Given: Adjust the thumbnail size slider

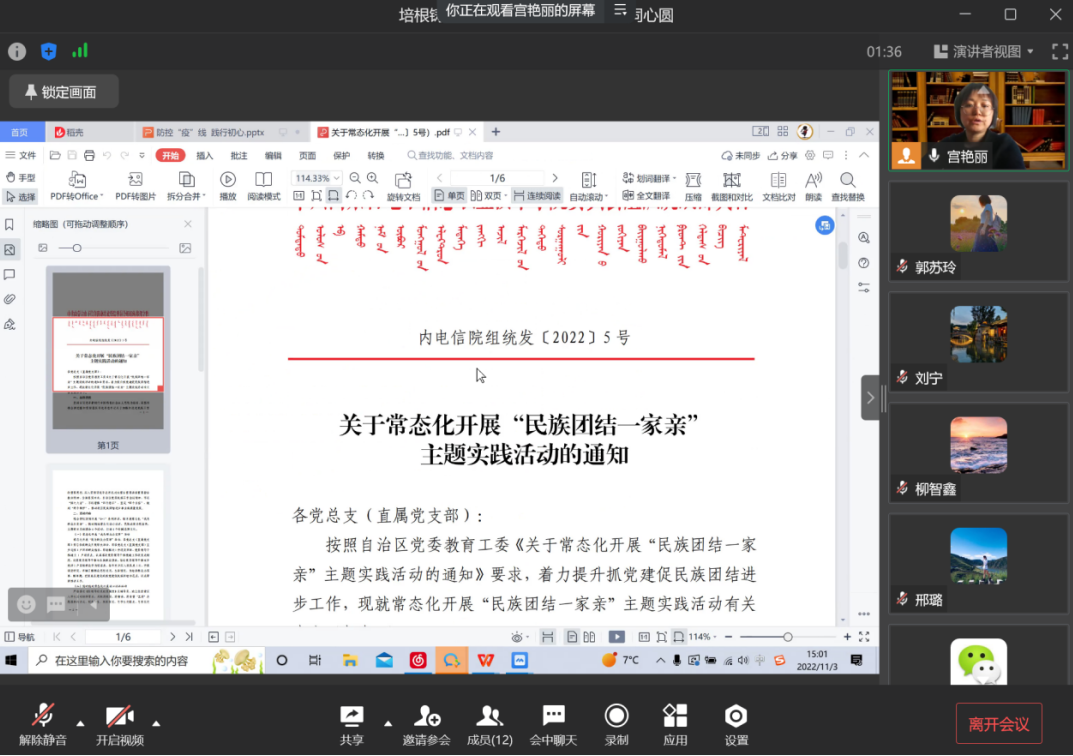Looking at the screenshot, I should pos(76,248).
